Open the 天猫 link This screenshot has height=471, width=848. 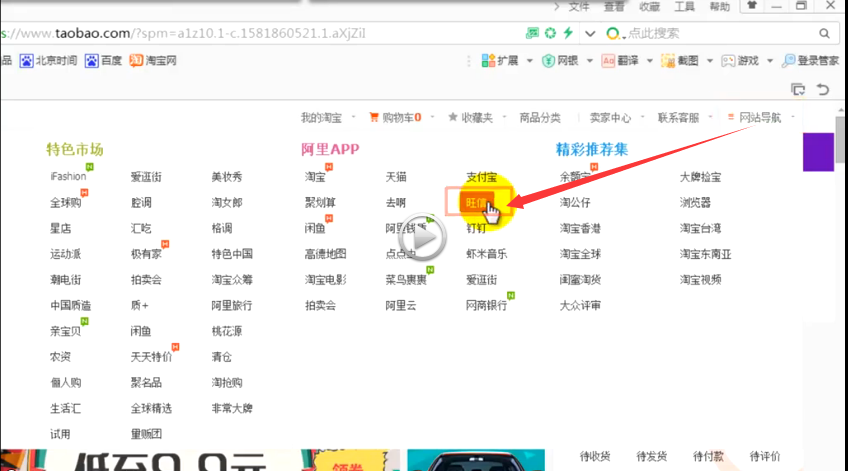[396, 177]
